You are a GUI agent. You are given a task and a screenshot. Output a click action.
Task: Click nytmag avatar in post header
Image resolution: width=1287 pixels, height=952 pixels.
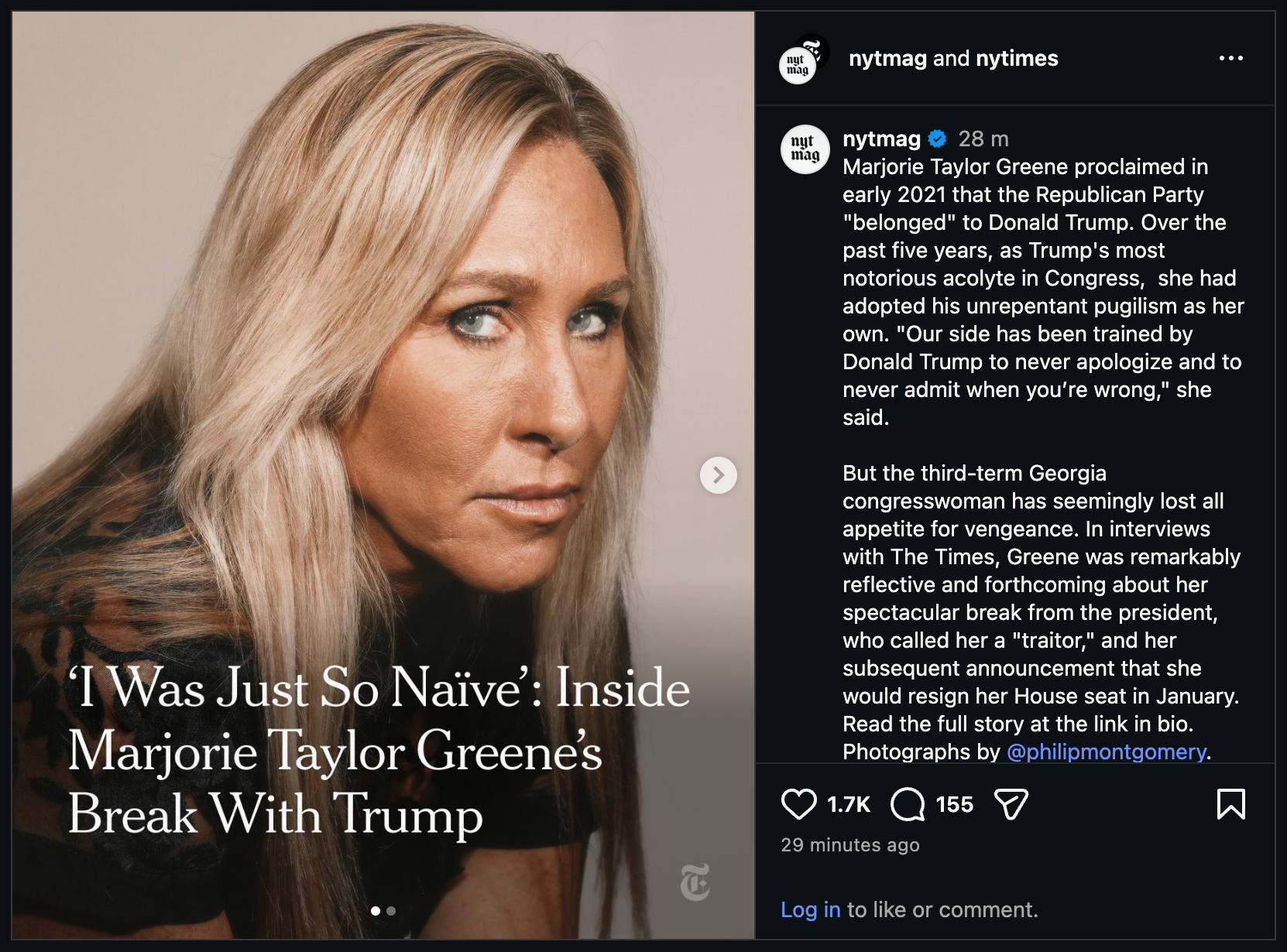(x=798, y=65)
